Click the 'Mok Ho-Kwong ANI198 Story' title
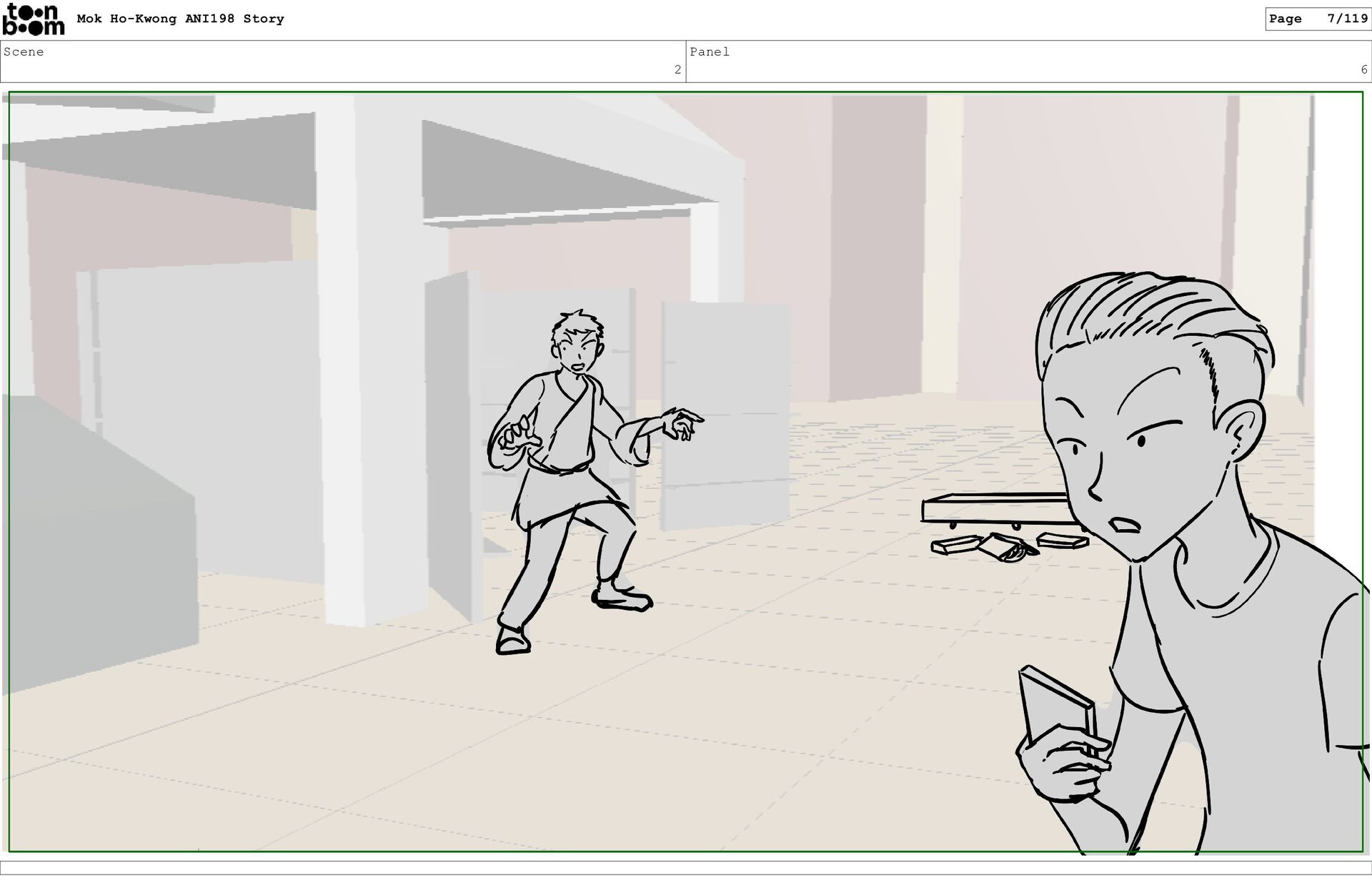Viewport: 1372px width, 888px height. [x=180, y=19]
